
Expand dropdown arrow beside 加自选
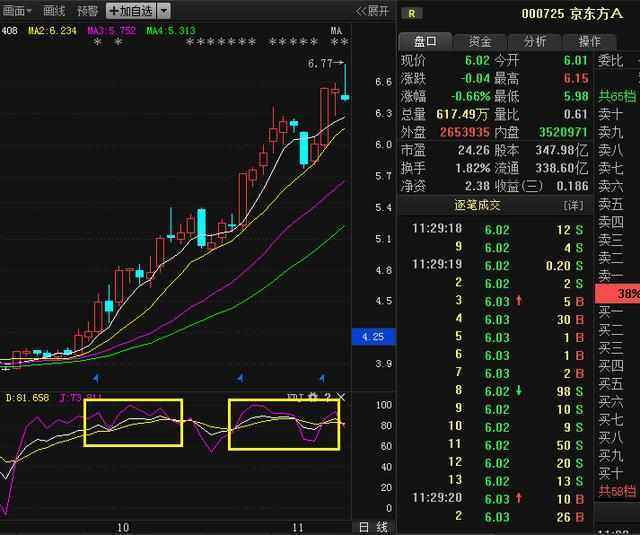coord(164,11)
